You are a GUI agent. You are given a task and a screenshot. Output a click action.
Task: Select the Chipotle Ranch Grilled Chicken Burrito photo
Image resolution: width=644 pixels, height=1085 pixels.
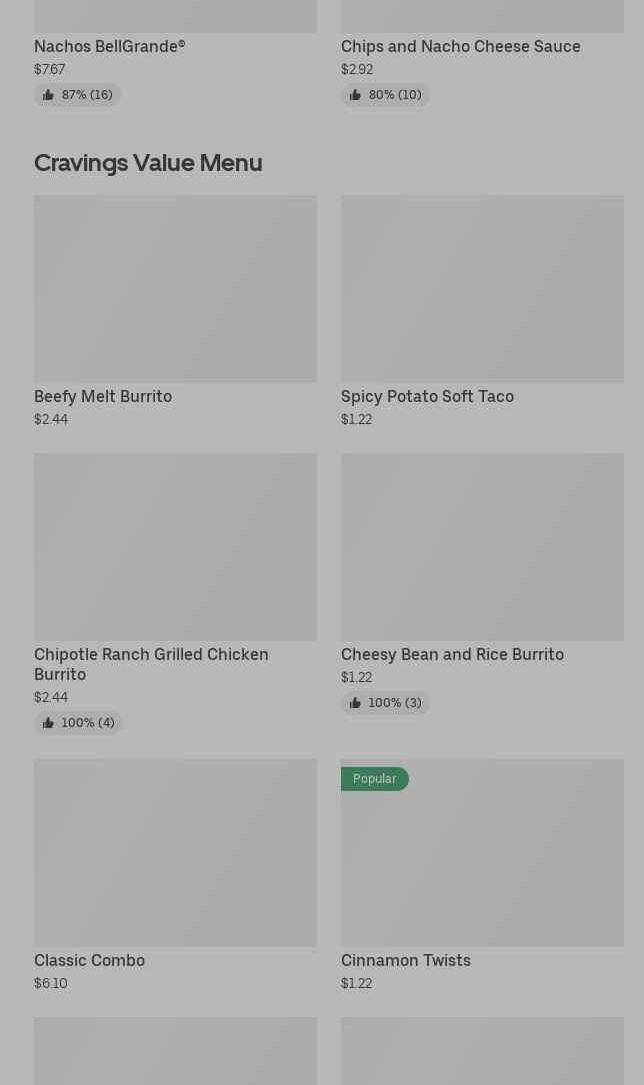click(x=175, y=546)
